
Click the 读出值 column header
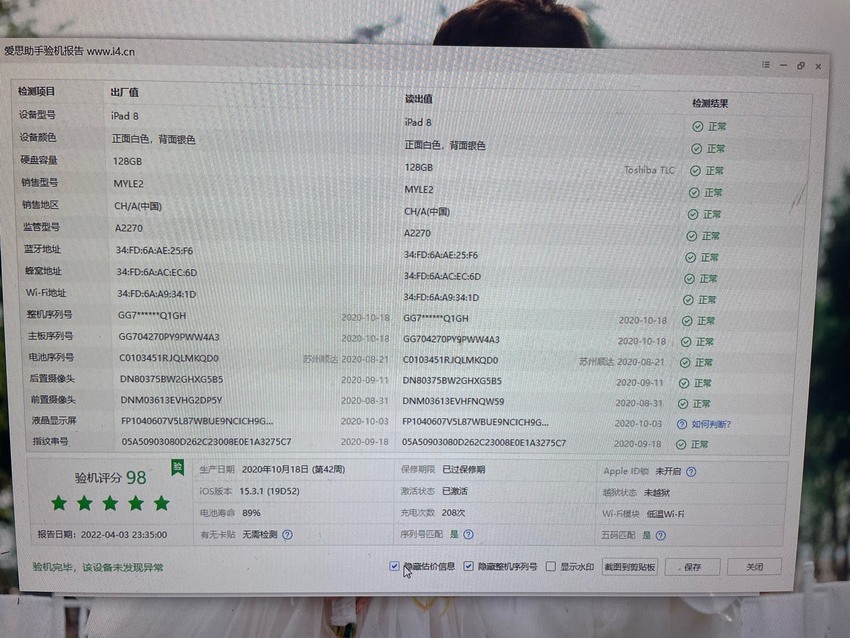pos(418,99)
